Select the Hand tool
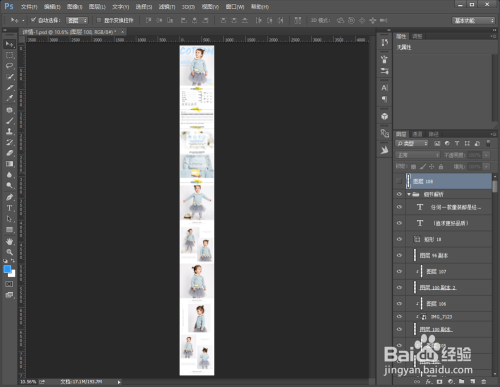This screenshot has height=387, width=500. pos(10,241)
